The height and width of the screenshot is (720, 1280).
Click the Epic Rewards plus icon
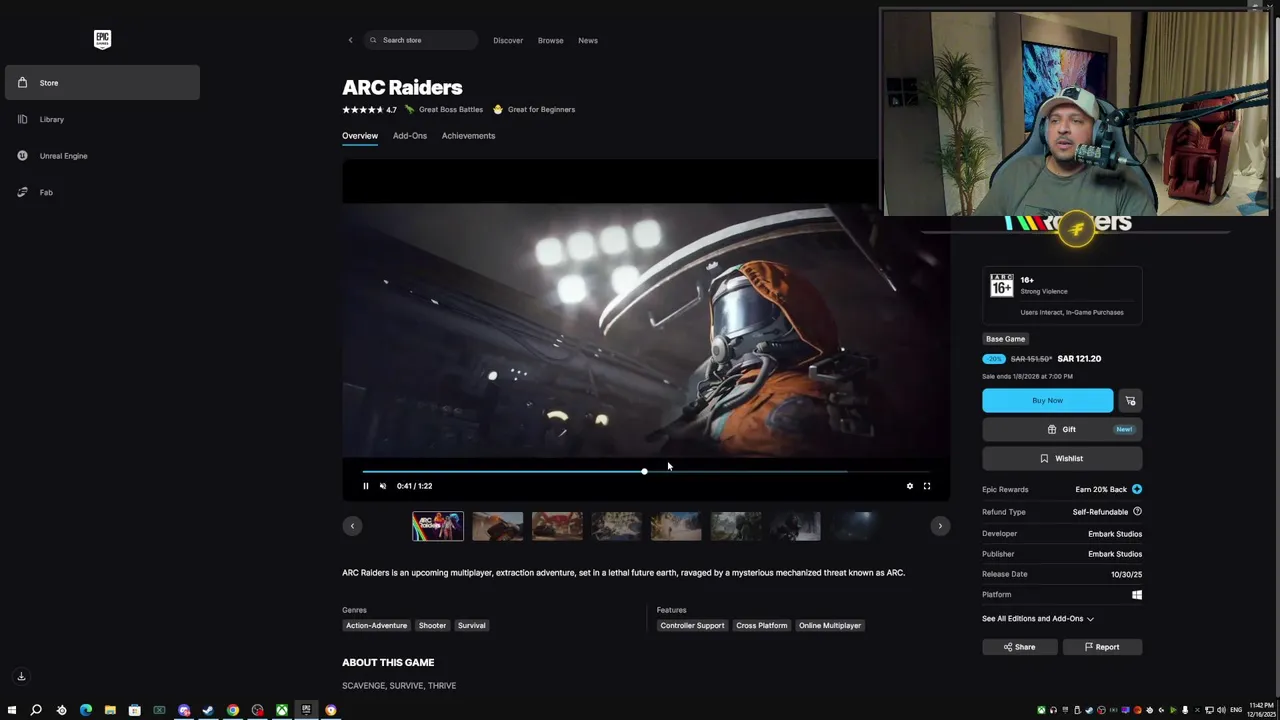coord(1137,490)
